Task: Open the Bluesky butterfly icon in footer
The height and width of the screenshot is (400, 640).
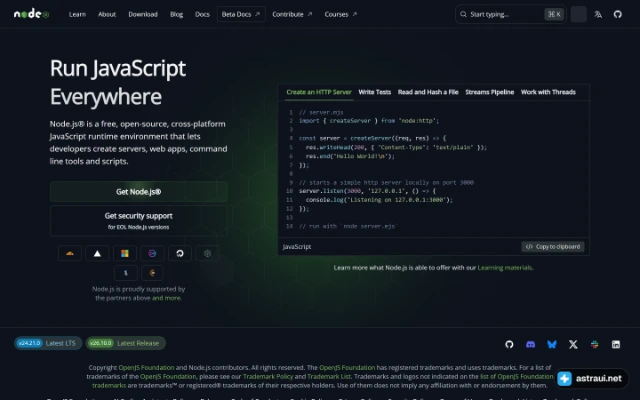Action: pyautogui.click(x=552, y=344)
